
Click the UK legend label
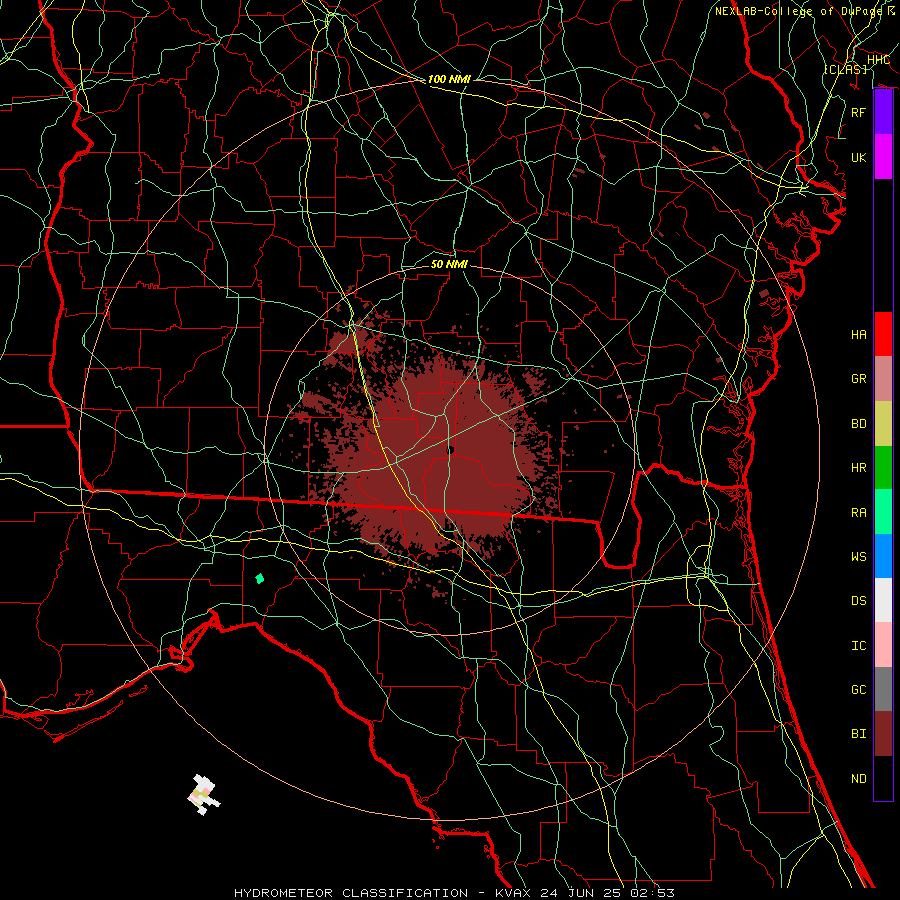click(859, 157)
